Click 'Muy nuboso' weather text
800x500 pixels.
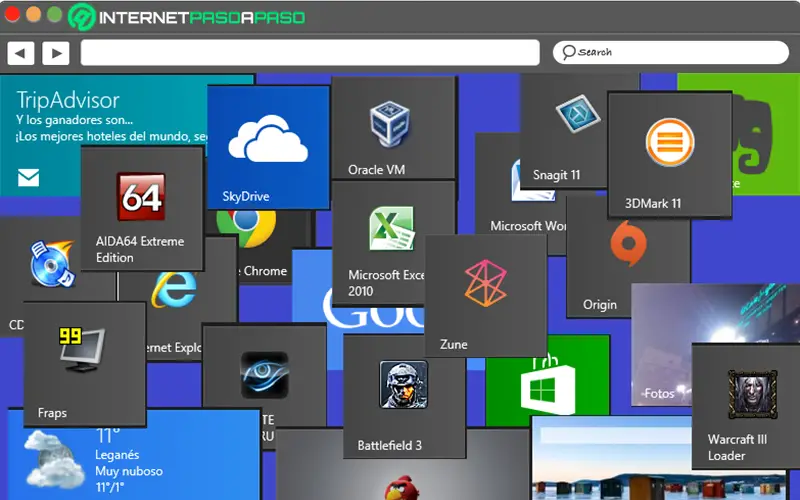coord(129,471)
